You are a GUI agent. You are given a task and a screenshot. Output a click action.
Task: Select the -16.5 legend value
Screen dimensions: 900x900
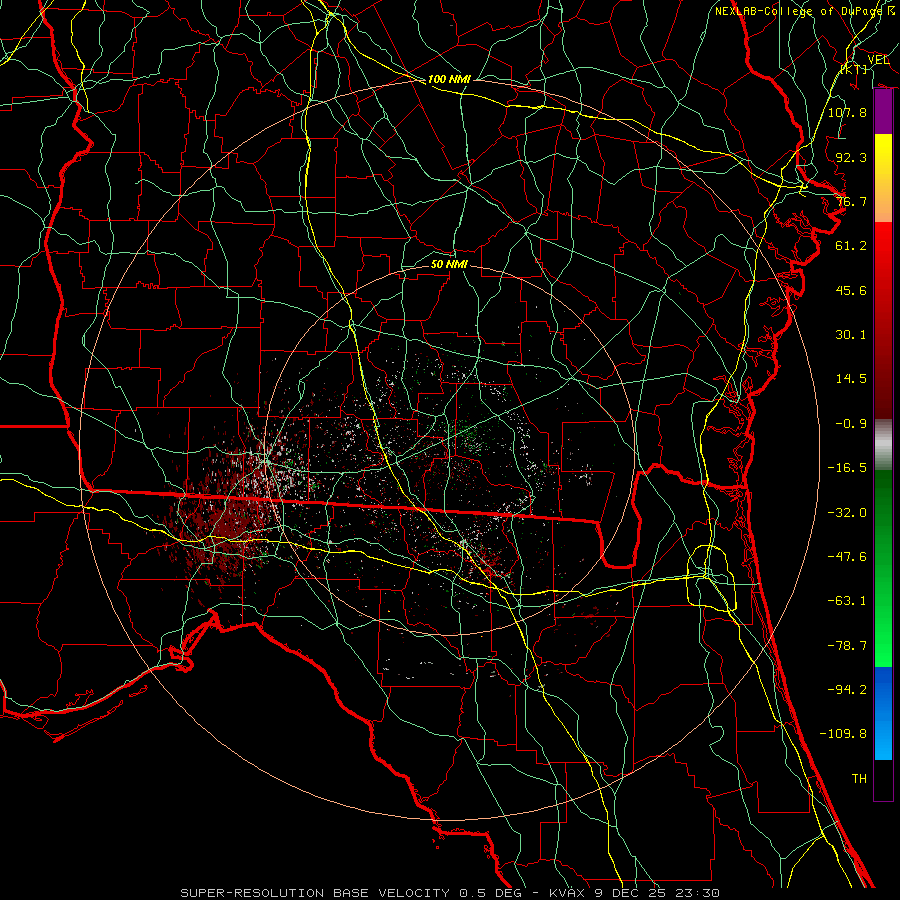pos(847,468)
